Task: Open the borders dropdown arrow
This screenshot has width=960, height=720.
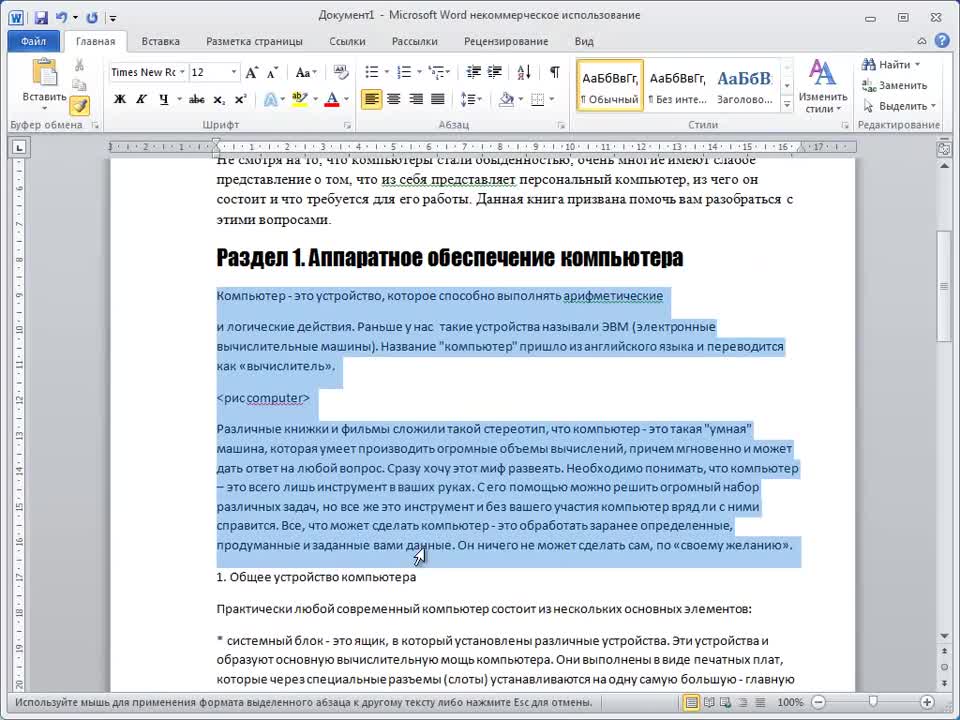Action: [x=552, y=99]
